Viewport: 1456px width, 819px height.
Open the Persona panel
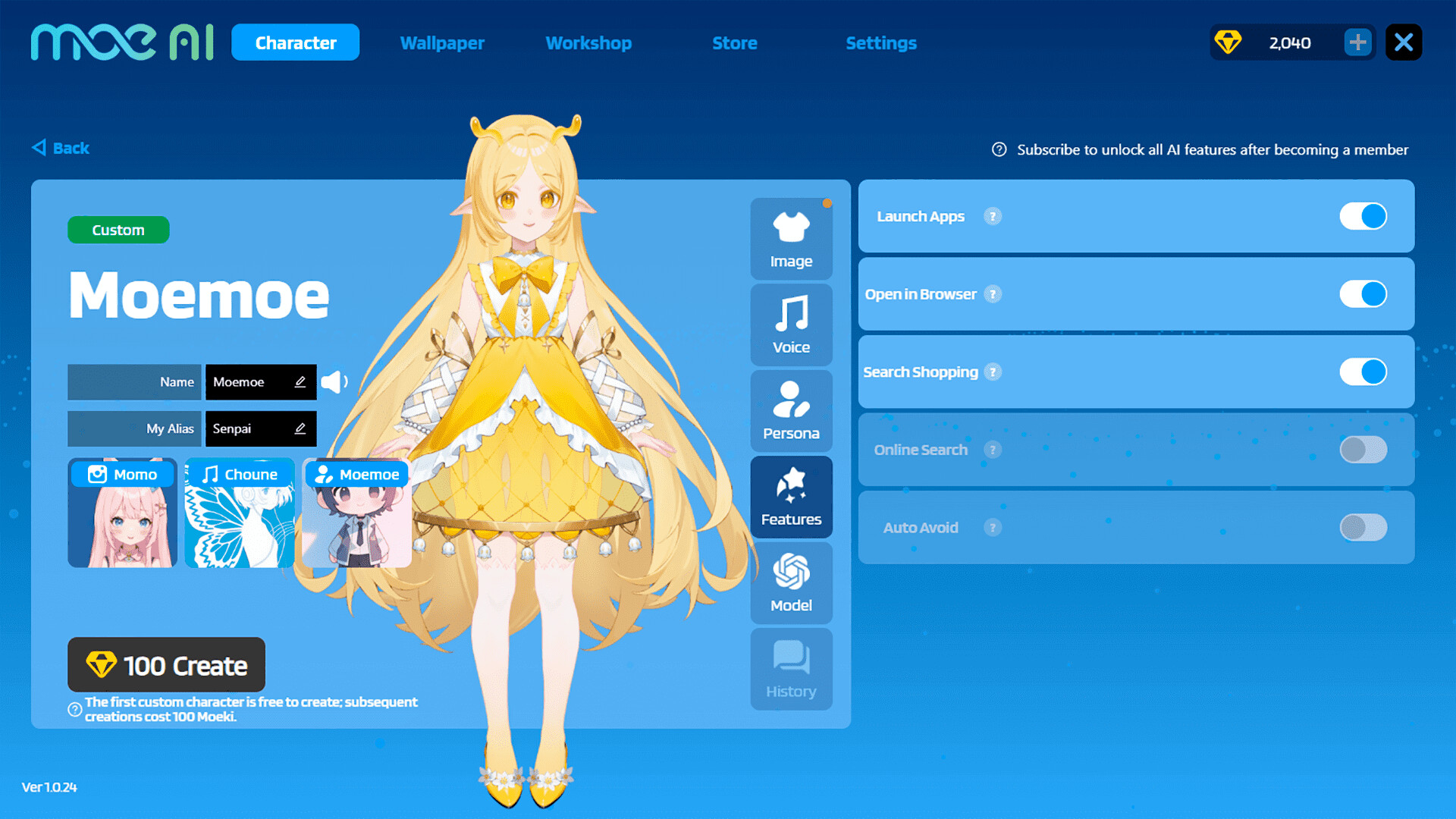tap(791, 410)
